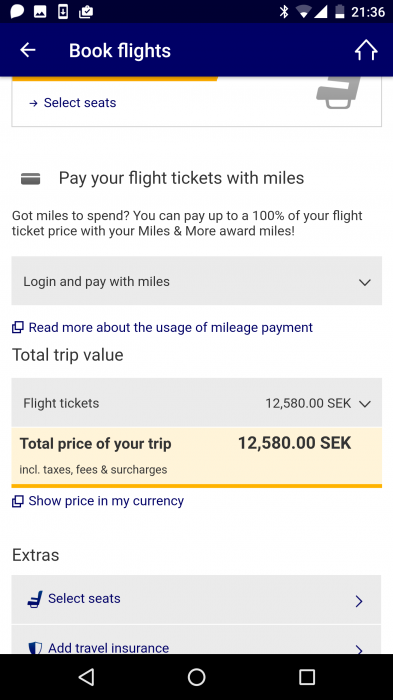Open Select seats row in Extras
The height and width of the screenshot is (700, 393).
[196, 599]
